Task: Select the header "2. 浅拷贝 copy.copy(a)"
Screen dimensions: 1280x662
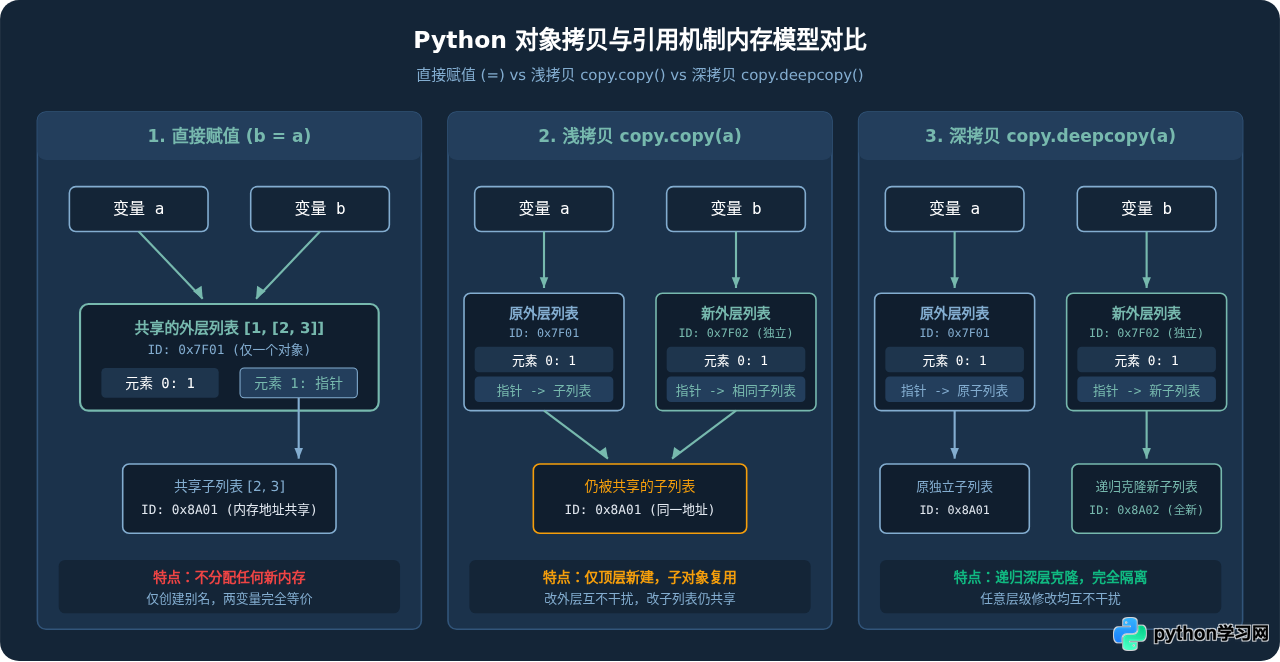Action: (640, 136)
